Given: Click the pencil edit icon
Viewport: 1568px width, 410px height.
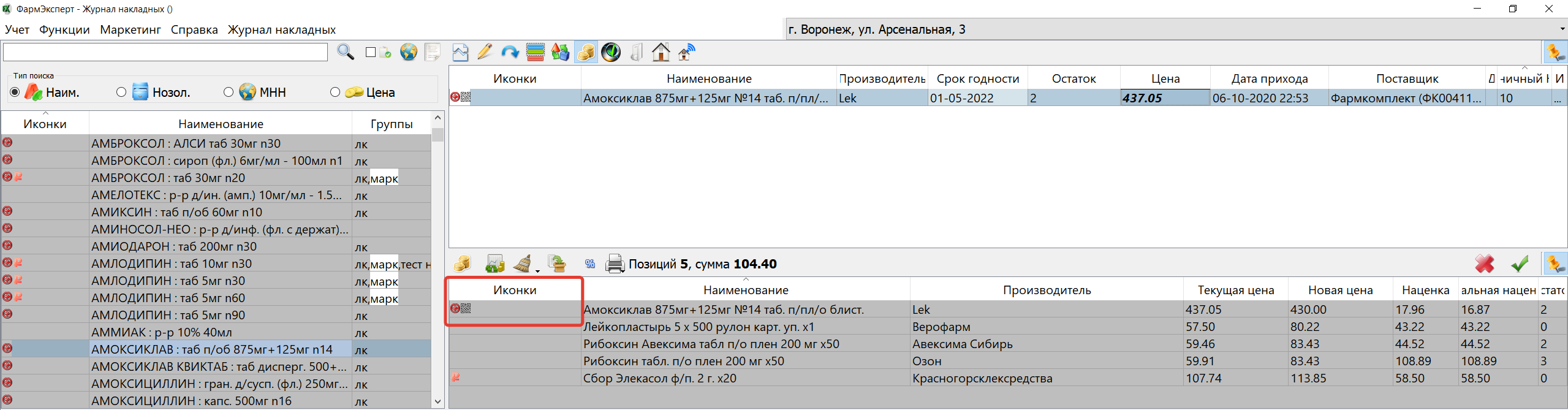Looking at the screenshot, I should pyautogui.click(x=485, y=53).
